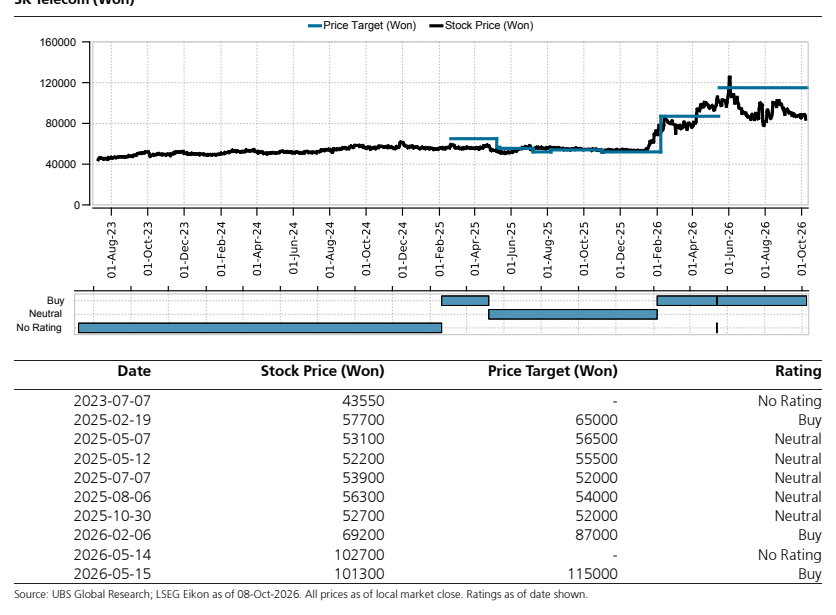
Task: Click stock price value 53900
Action: tap(363, 478)
